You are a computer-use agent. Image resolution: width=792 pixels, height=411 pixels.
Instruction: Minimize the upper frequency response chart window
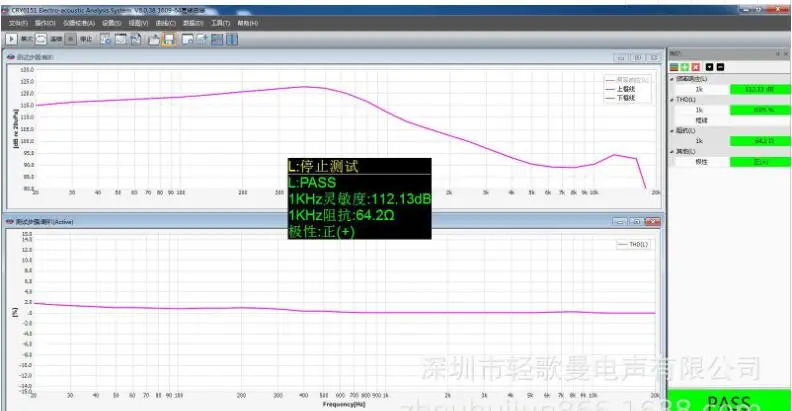[622, 58]
